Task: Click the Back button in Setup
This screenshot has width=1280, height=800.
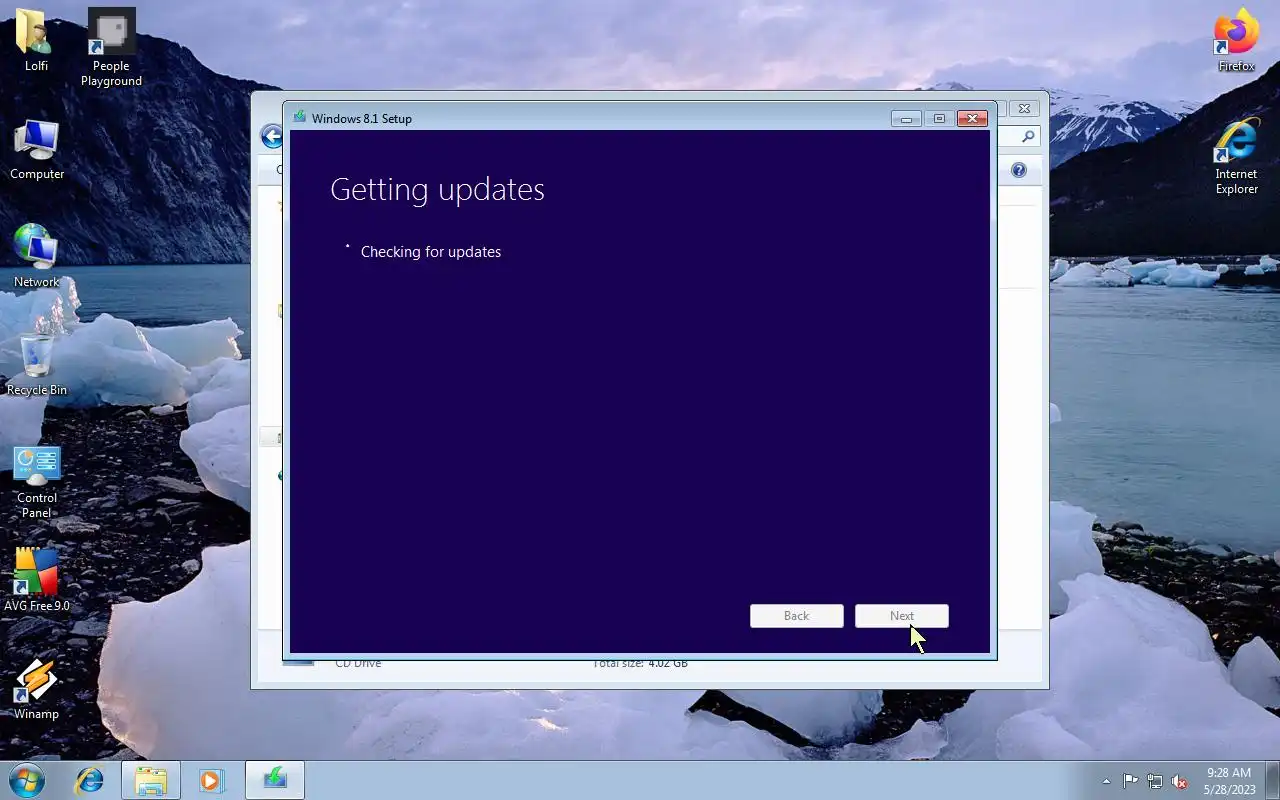Action: [796, 616]
